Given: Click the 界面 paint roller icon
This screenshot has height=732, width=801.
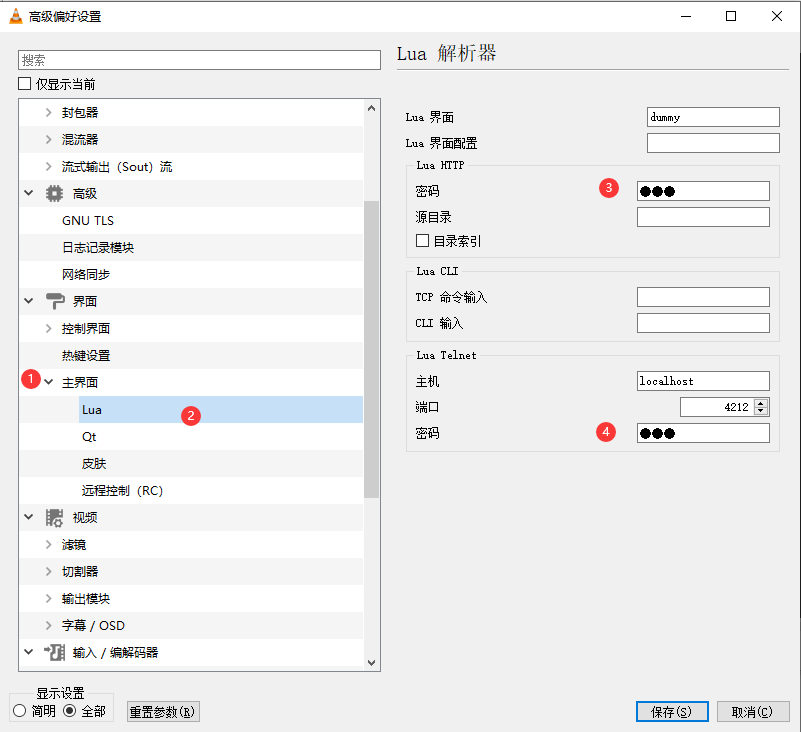Looking at the screenshot, I should click(55, 301).
